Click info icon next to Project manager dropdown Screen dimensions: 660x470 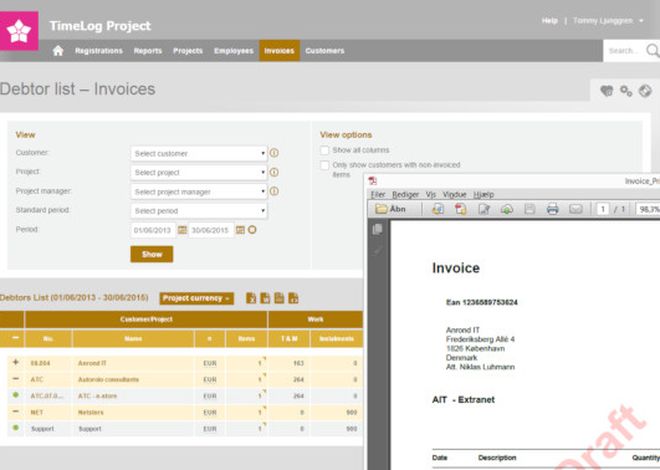(x=274, y=191)
